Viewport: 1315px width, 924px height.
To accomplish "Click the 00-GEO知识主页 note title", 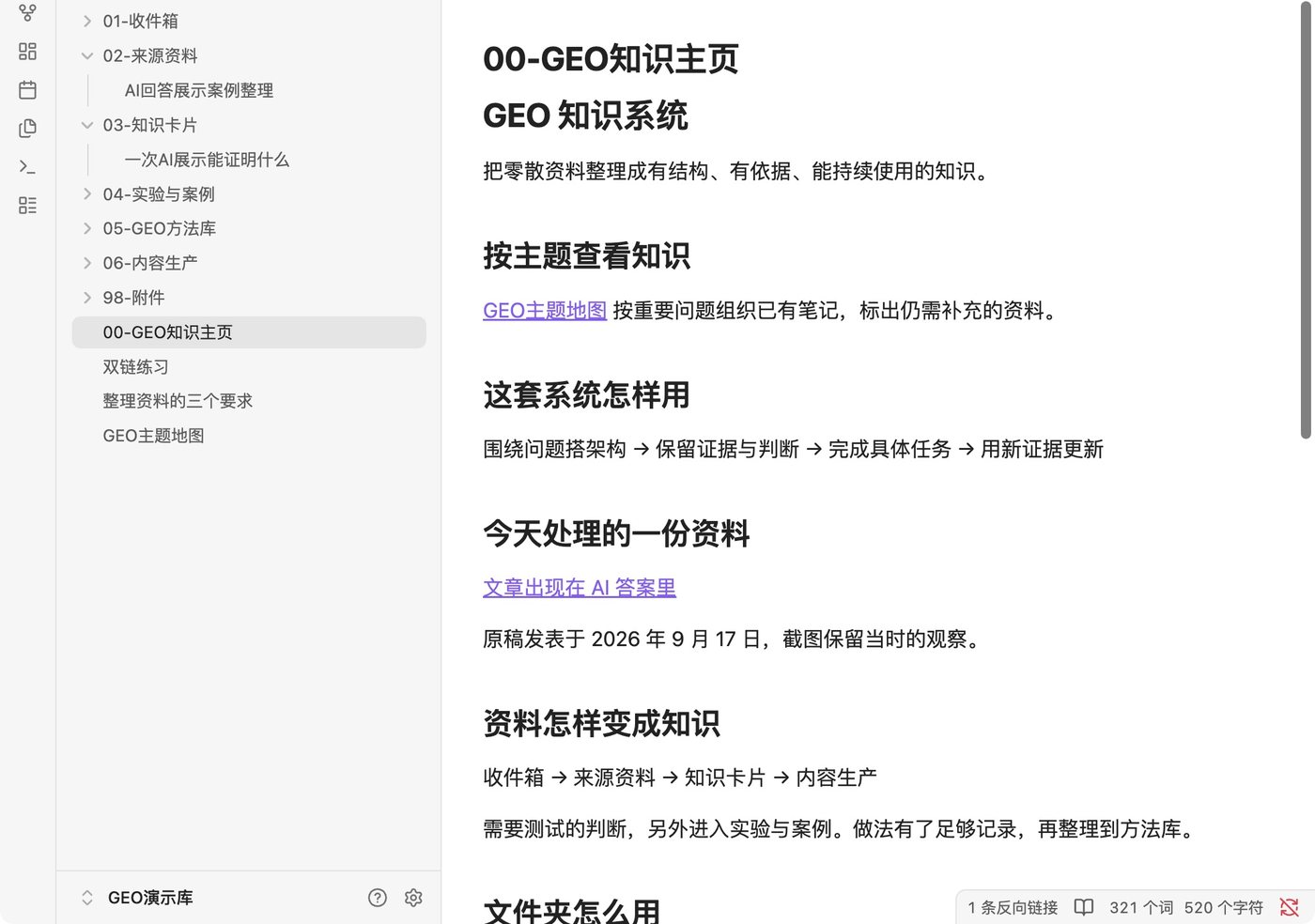I will [x=611, y=59].
